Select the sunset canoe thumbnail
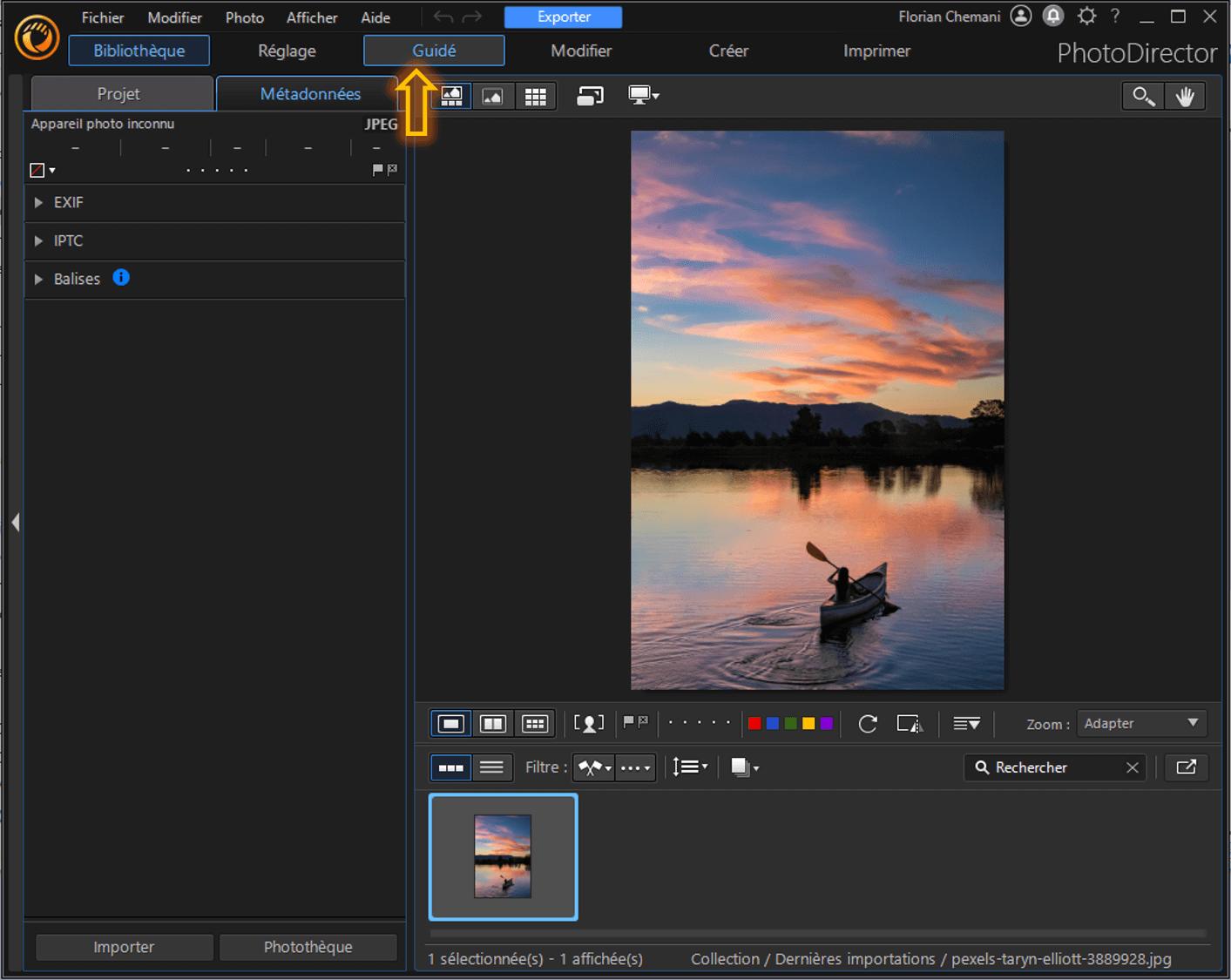Screen dimensions: 1231x980 [x=503, y=856]
